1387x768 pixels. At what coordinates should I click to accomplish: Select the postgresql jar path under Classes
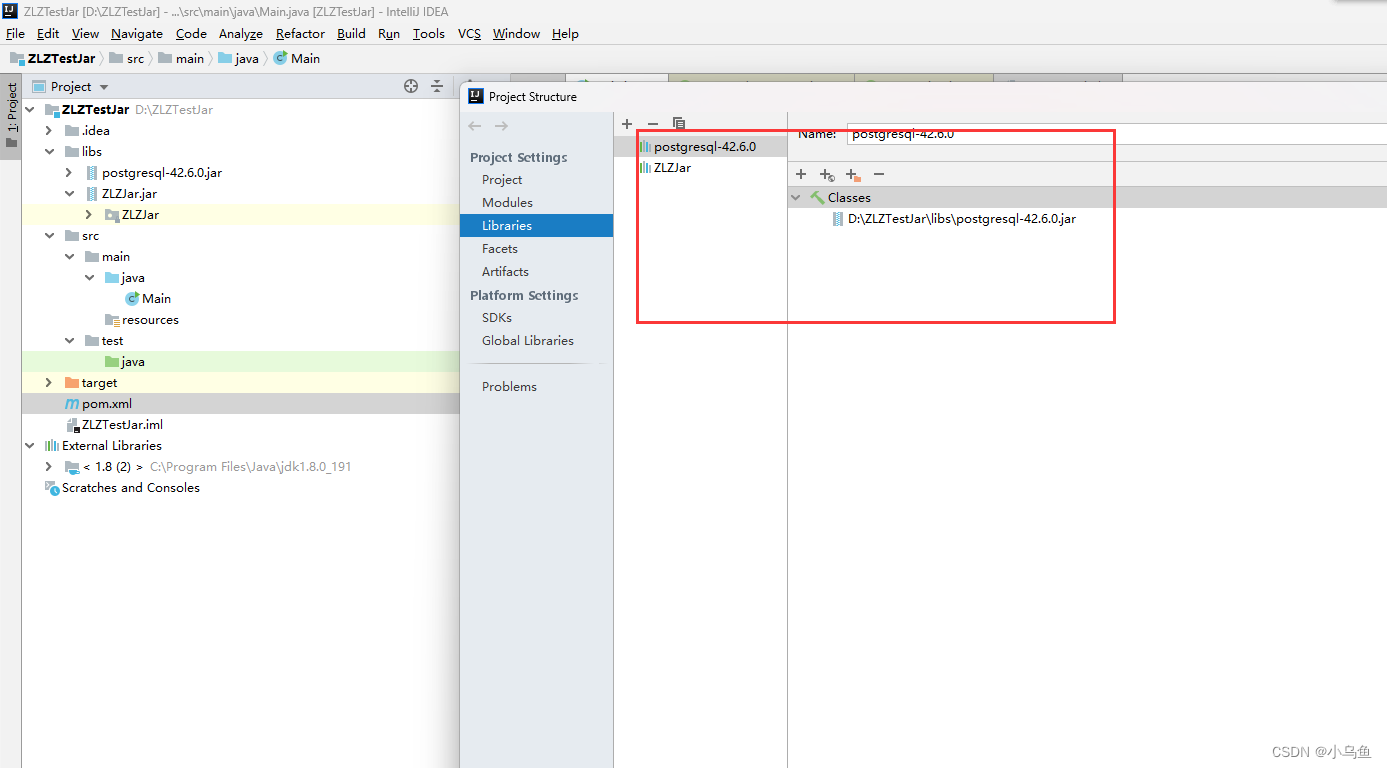[962, 219]
